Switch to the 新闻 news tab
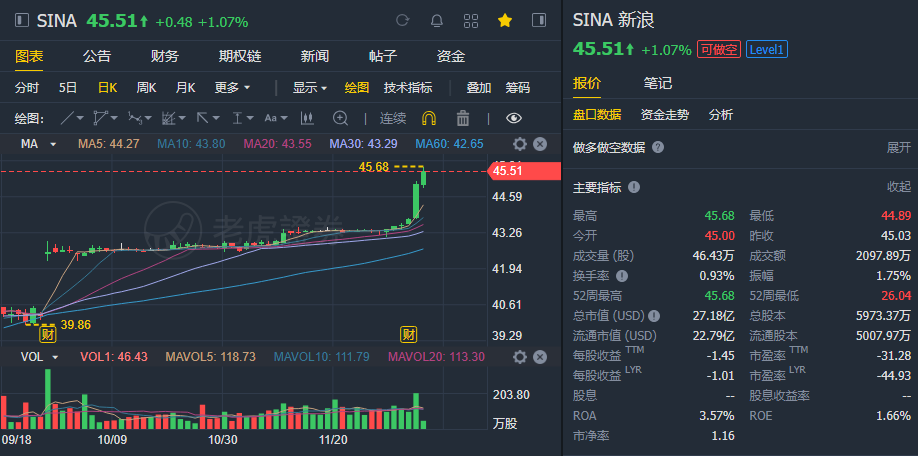918x456 pixels. (315, 56)
